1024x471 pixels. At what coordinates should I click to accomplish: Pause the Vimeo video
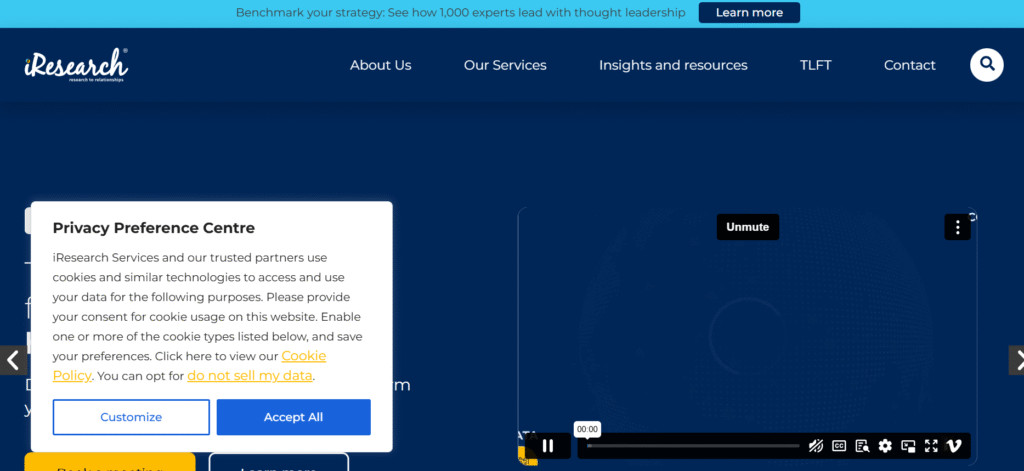pos(548,446)
